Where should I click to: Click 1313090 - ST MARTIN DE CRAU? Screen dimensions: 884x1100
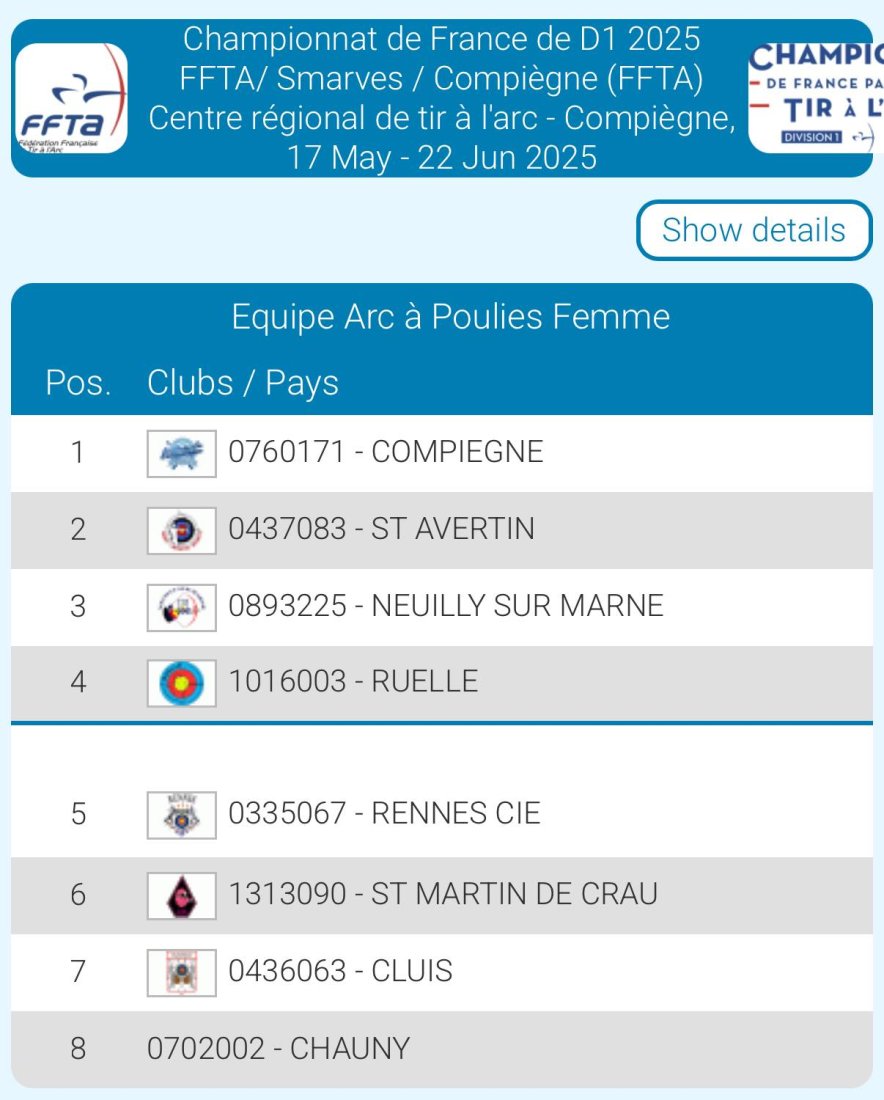pyautogui.click(x=442, y=895)
